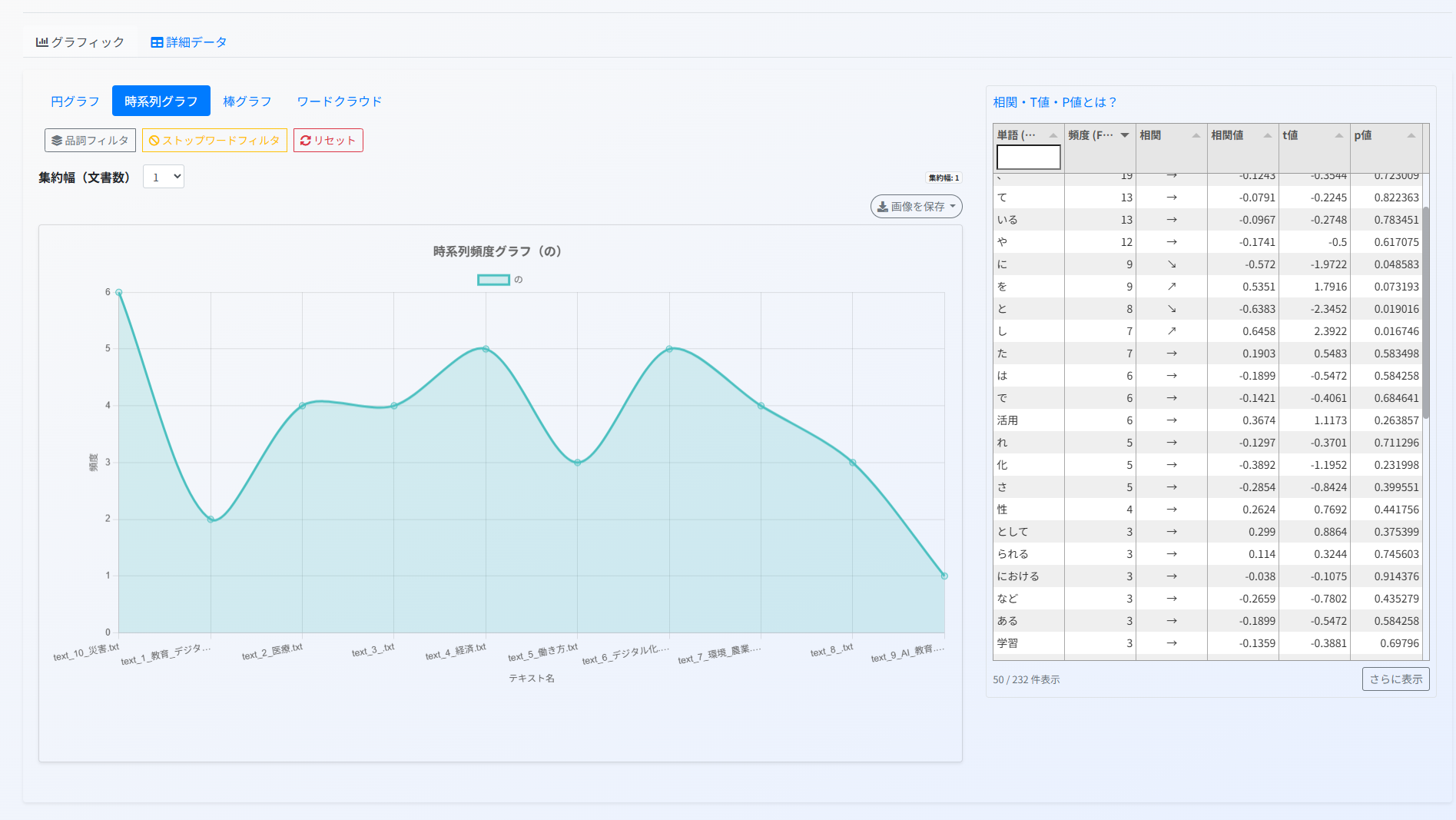1456x820 pixels.
Task: Open the 画像を保存 save image dropdown
Action: pos(916,207)
